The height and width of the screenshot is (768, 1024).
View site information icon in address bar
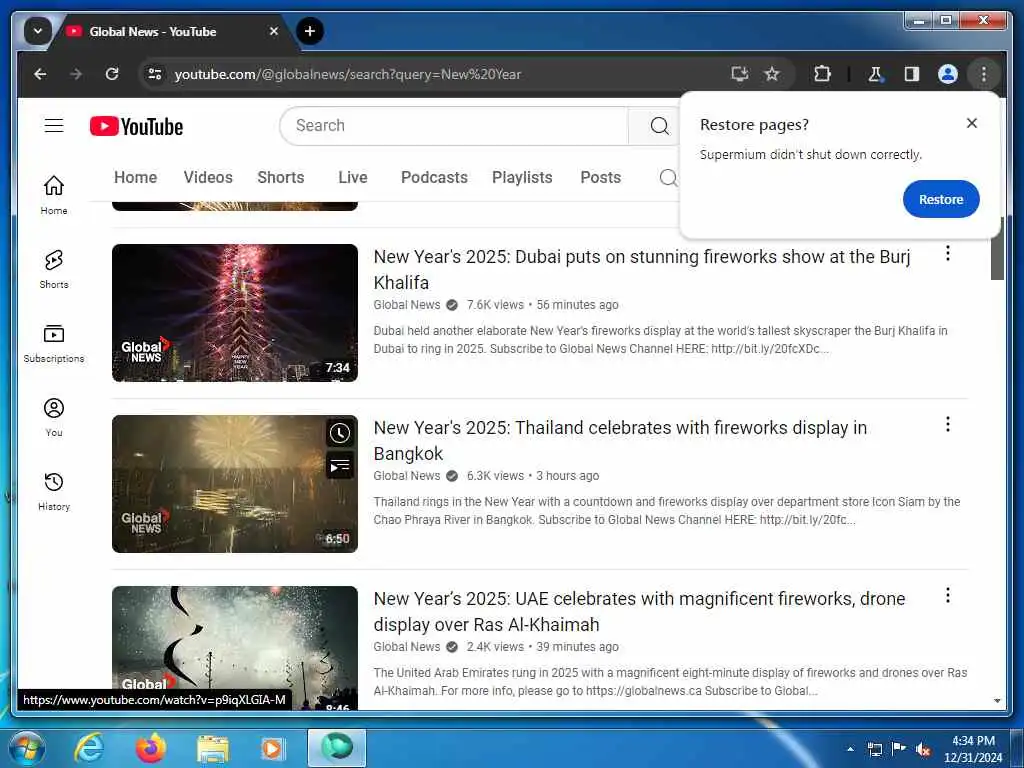coord(155,74)
